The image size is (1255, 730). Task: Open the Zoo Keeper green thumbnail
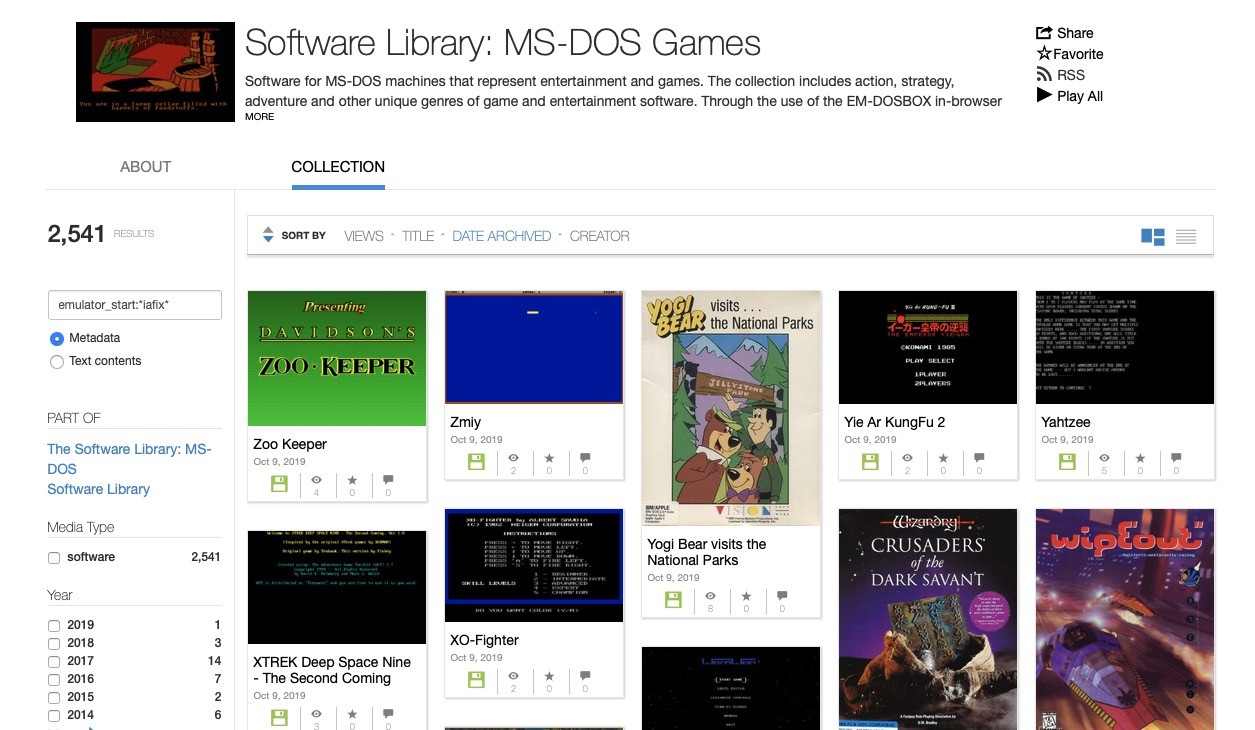(337, 358)
